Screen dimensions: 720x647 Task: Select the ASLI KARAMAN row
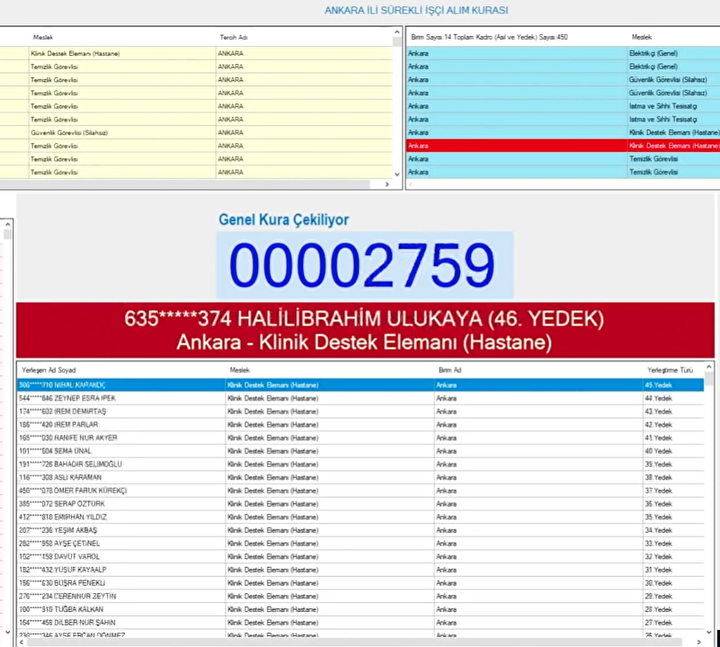click(x=360, y=478)
